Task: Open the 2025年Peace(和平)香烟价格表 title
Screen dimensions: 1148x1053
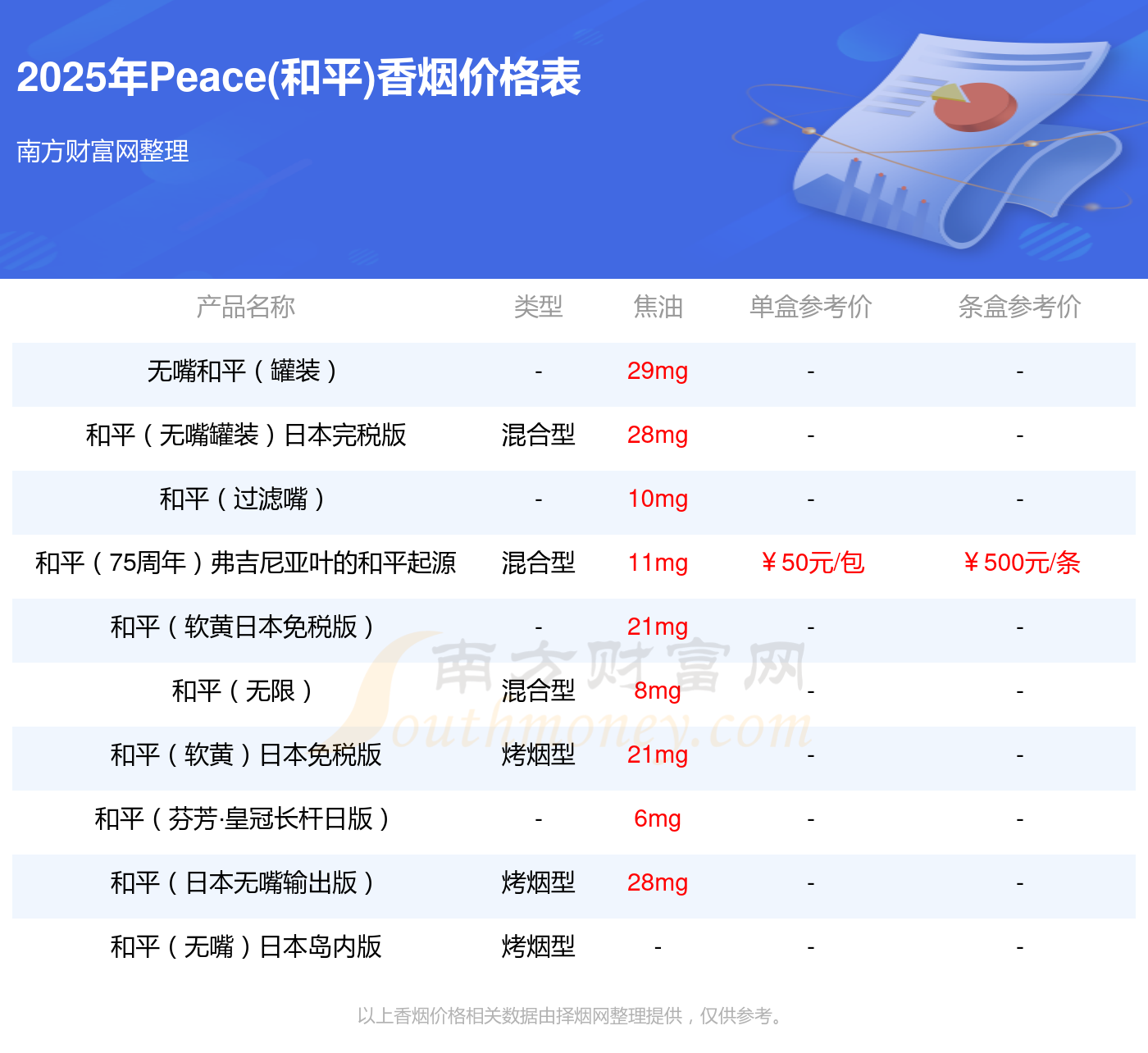Action: point(300,79)
